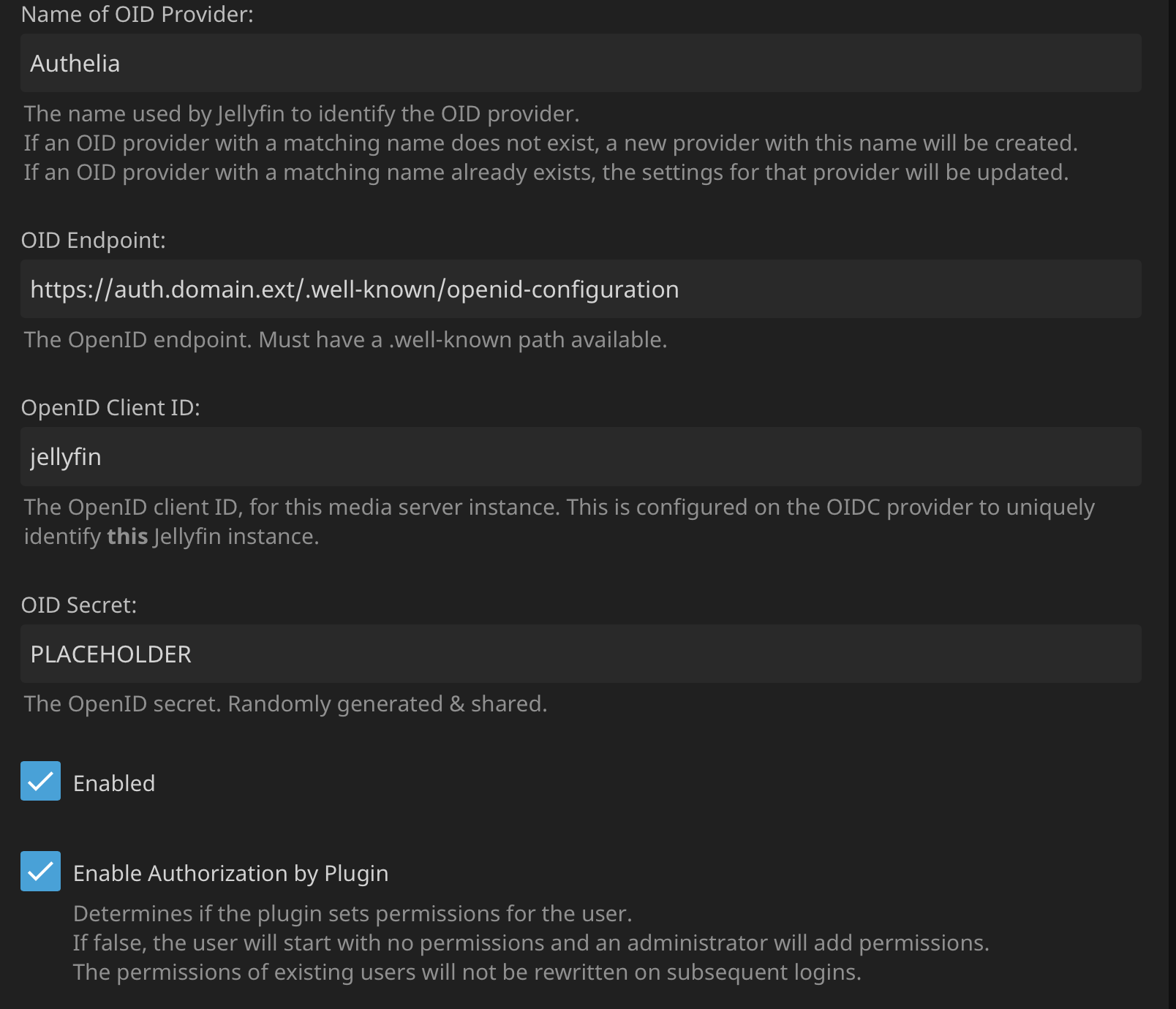The height and width of the screenshot is (1009, 1176).
Task: Select the Authelia provider name text
Action: coord(74,64)
